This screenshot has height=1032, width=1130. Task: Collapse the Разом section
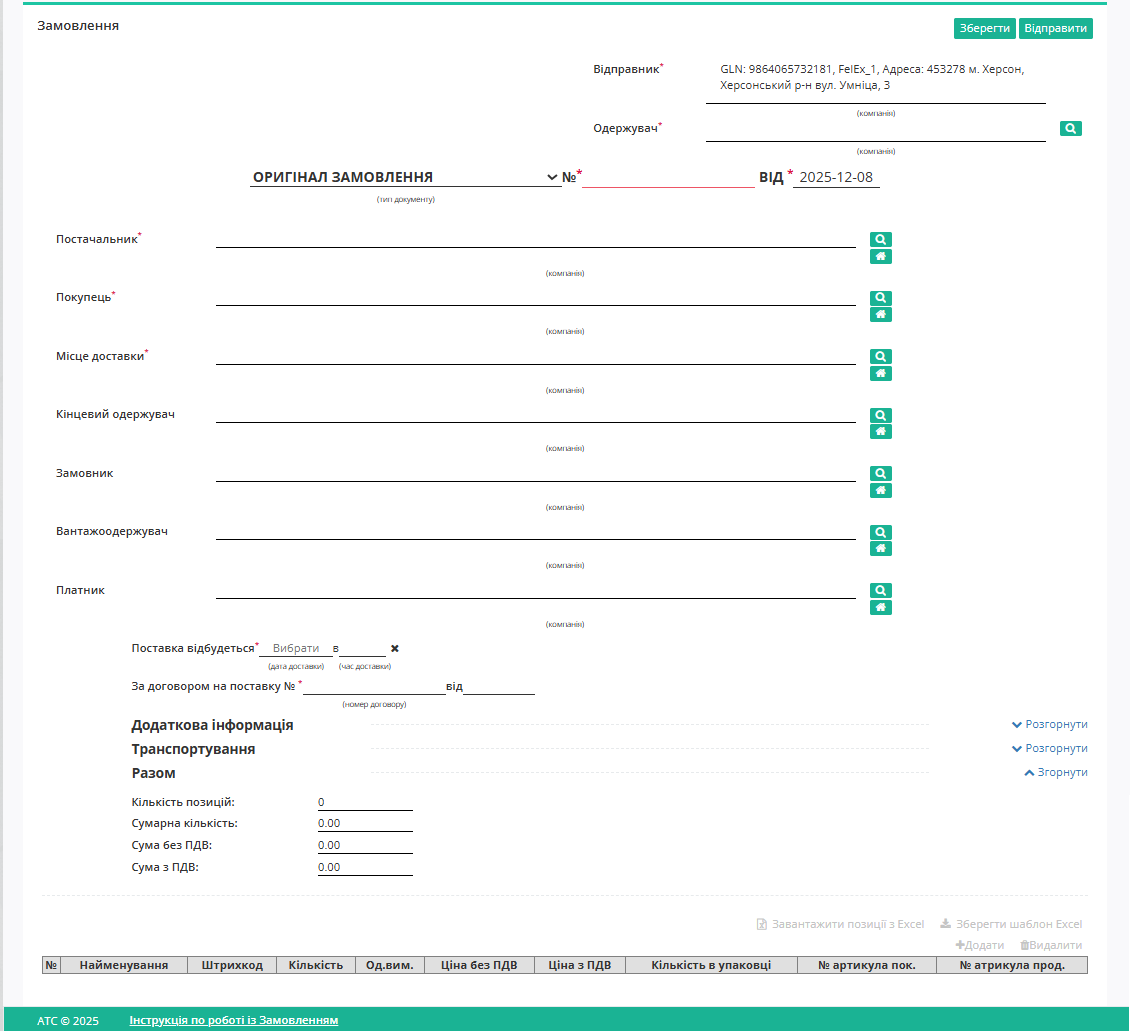[1055, 772]
